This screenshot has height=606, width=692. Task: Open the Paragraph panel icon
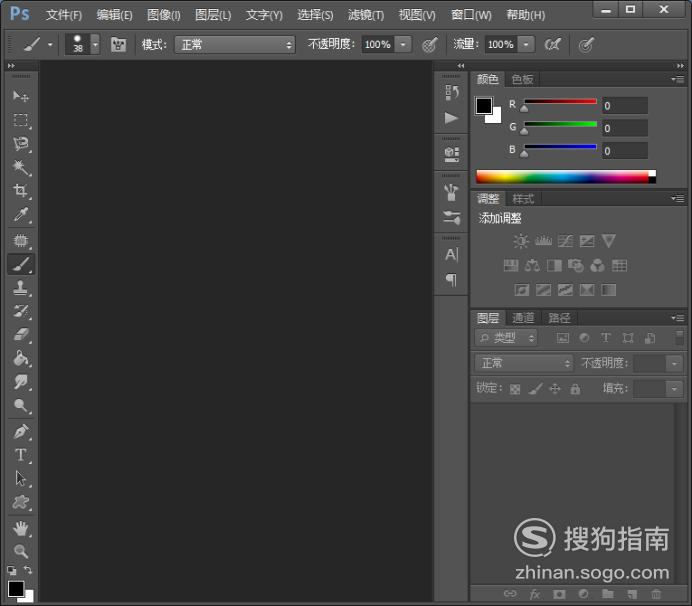pyautogui.click(x=451, y=279)
